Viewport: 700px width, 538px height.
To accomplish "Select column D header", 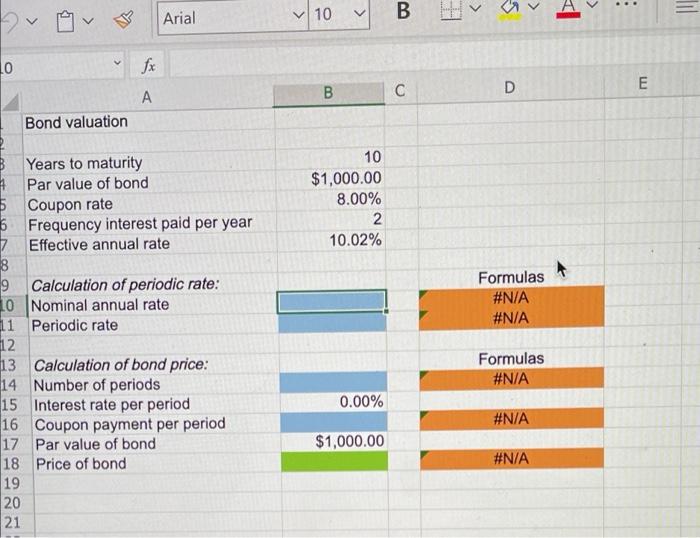I will tap(509, 88).
